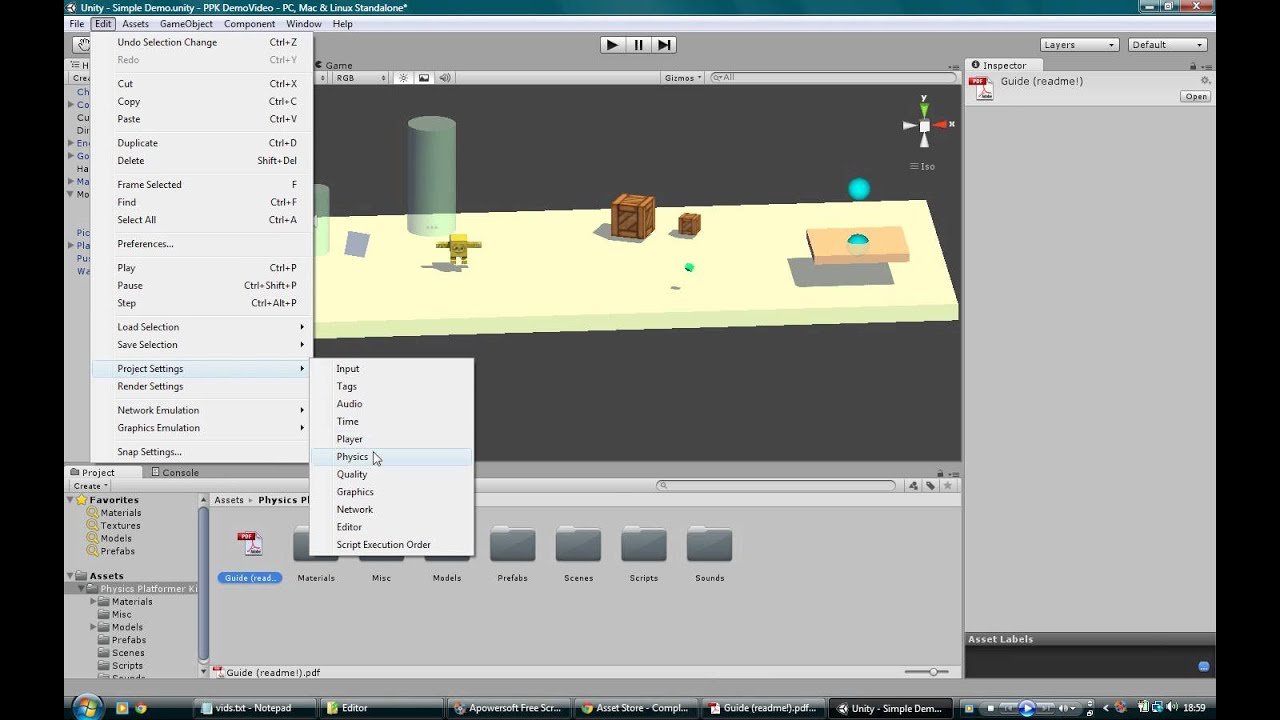The width and height of the screenshot is (1280, 720).
Task: Select Preferences... in Edit menu
Action: (x=201, y=244)
